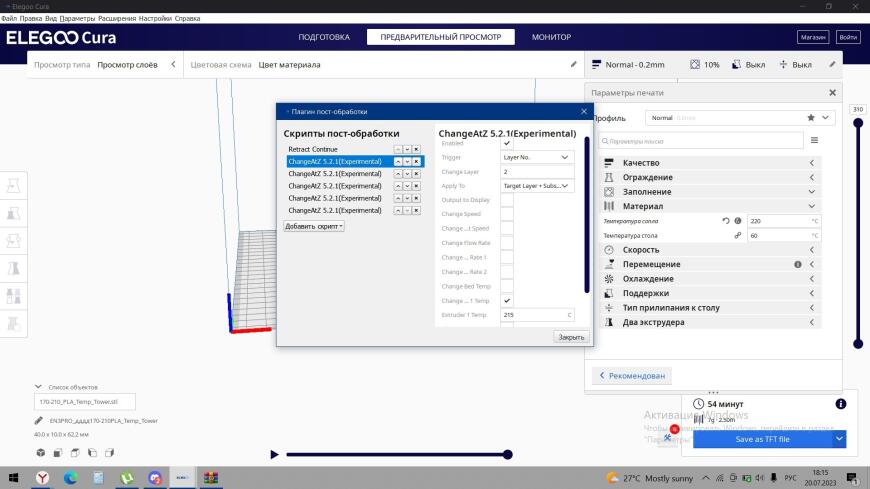The width and height of the screenshot is (870, 489).
Task: Click the Save as TFT file button
Action: [x=762, y=439]
